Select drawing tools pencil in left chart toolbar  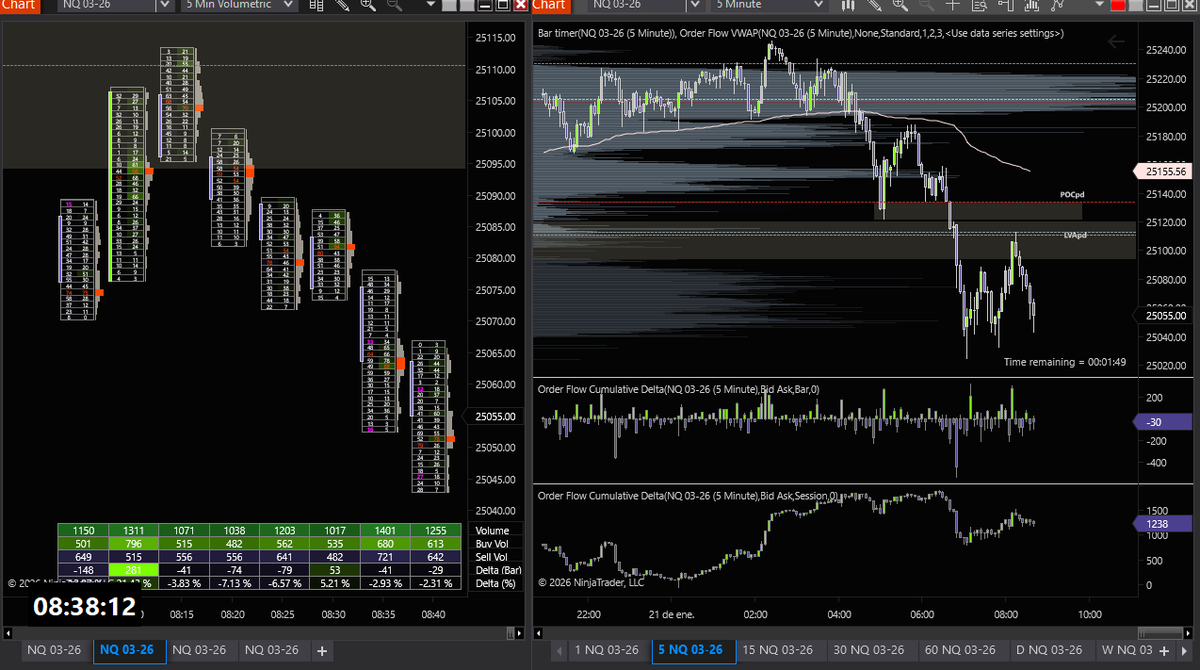point(343,5)
